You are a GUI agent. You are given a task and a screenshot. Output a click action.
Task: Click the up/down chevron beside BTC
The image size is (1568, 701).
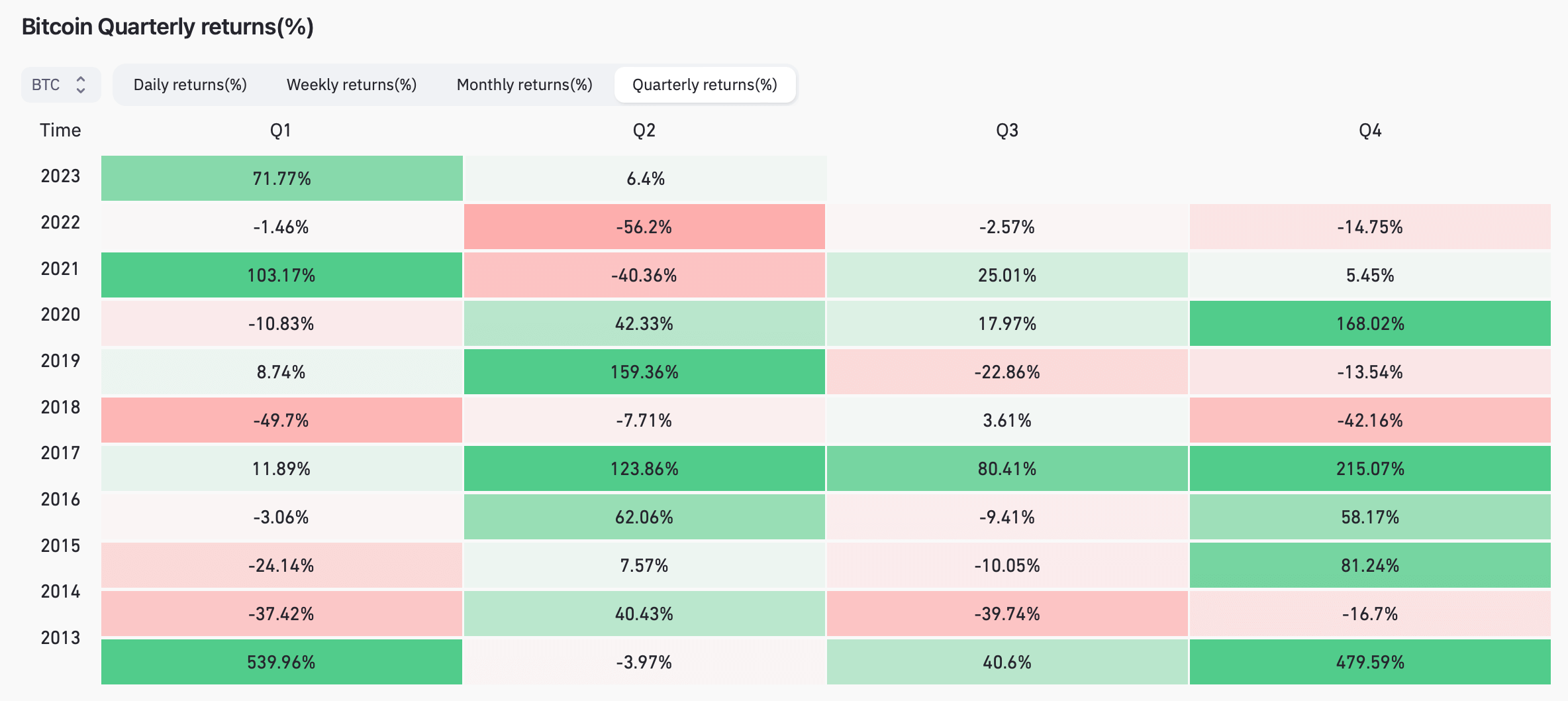(81, 85)
